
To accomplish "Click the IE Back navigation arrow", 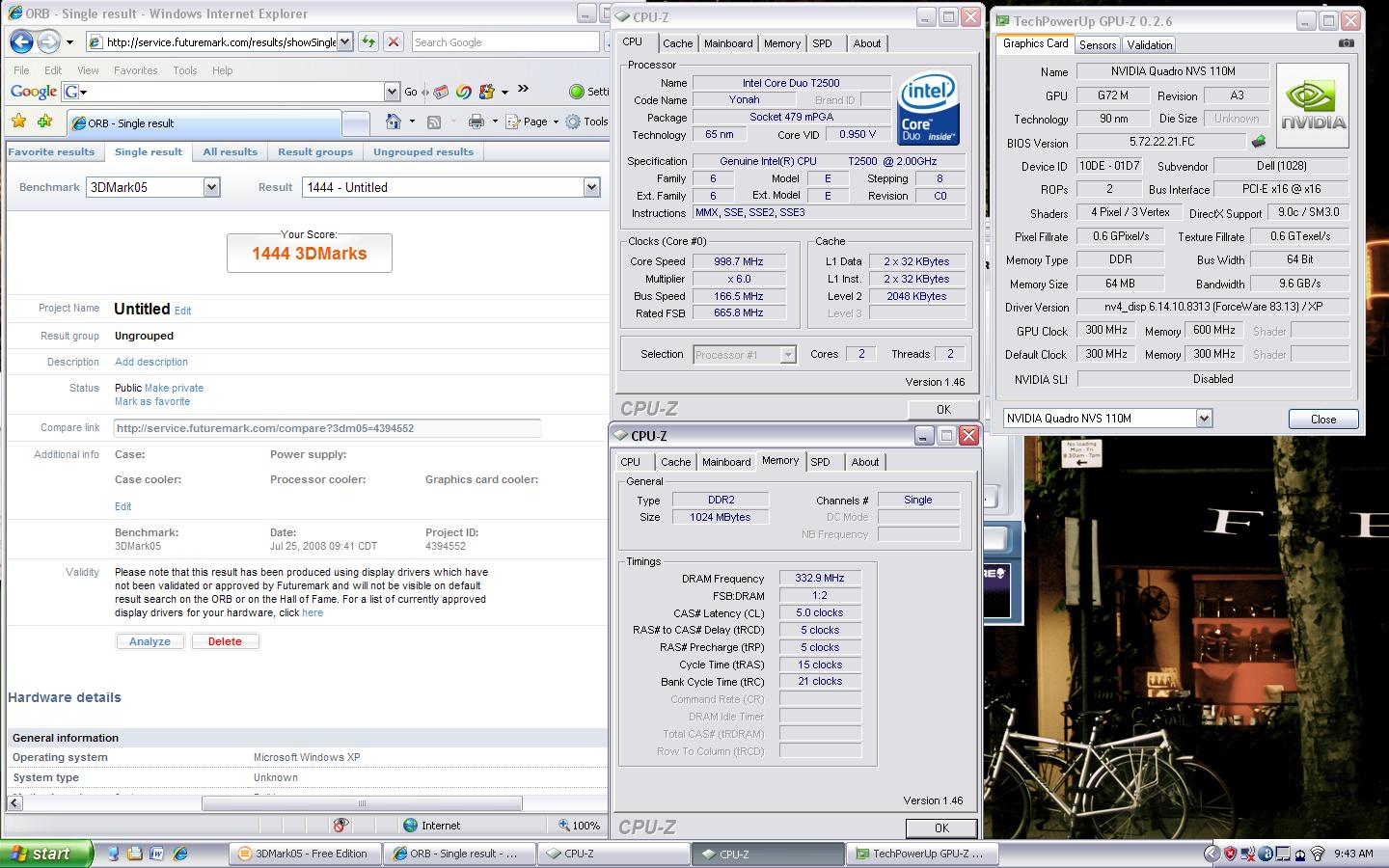I will [22, 41].
